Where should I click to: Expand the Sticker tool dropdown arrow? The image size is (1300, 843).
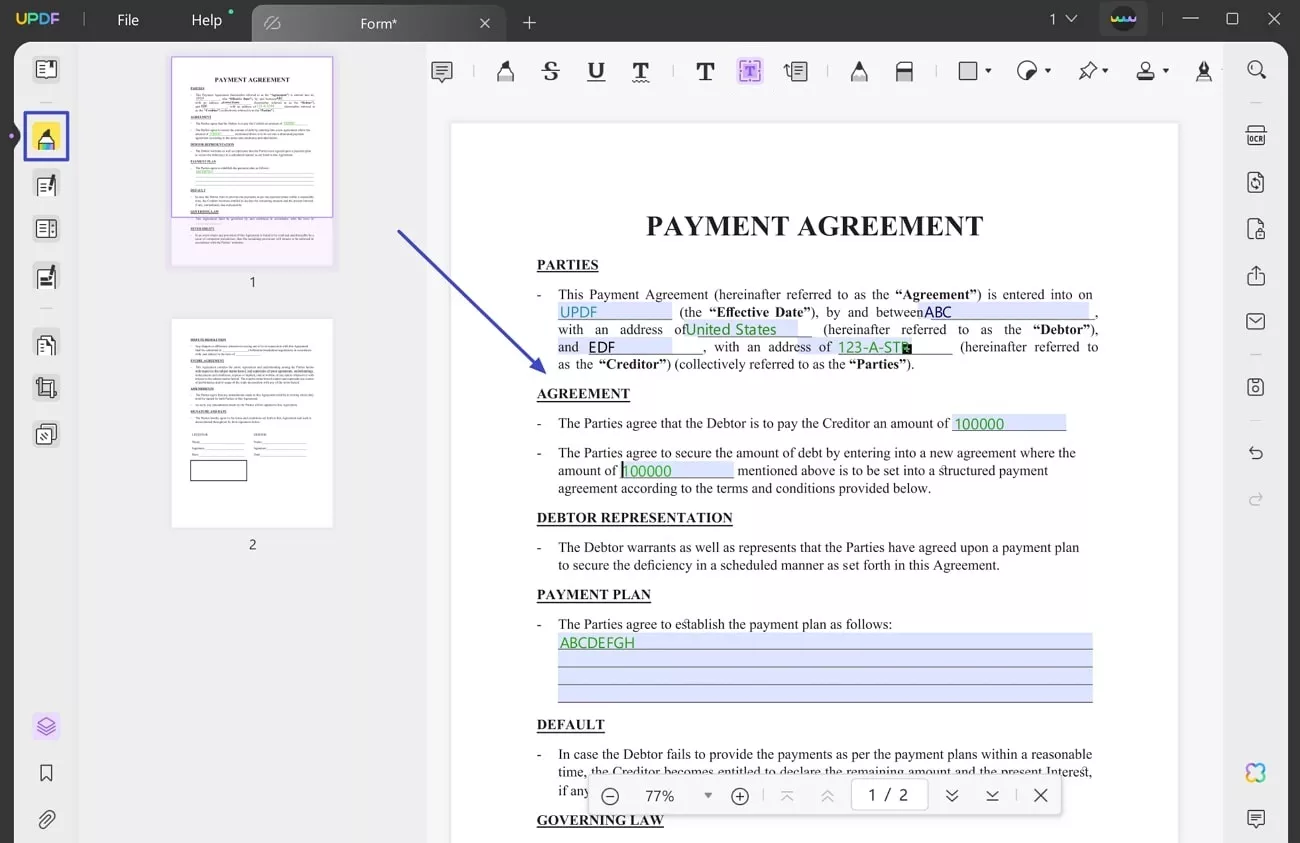point(1048,71)
